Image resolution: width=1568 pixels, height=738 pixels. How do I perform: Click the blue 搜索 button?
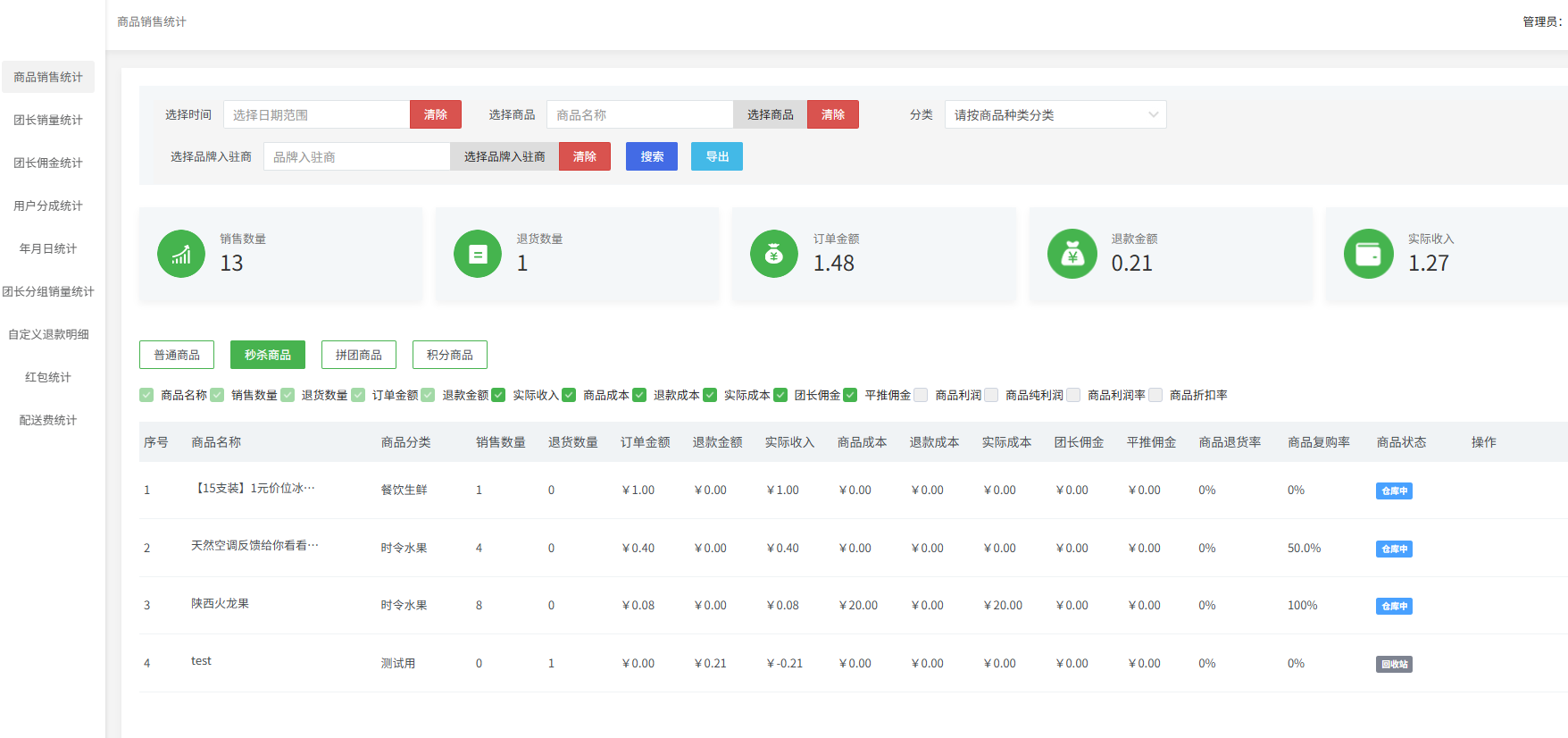pyautogui.click(x=652, y=156)
